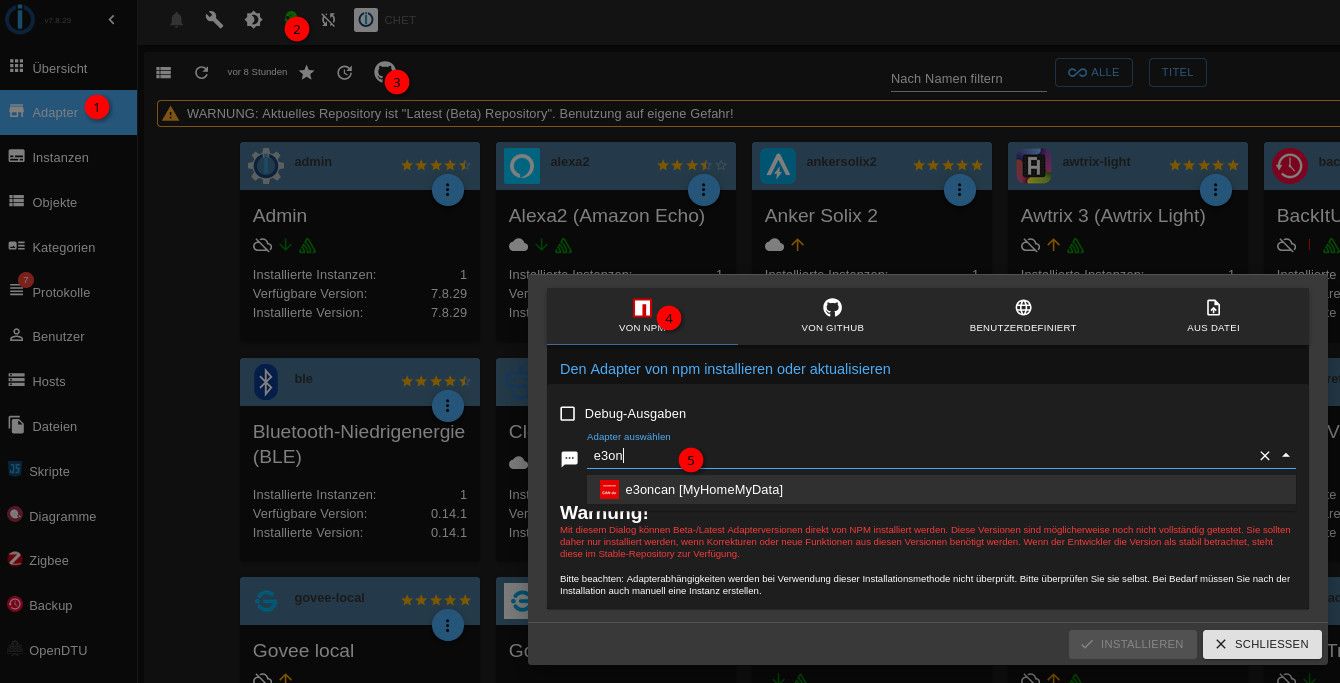This screenshot has width=1340, height=683.
Task: Click the admin star rating
Action: coord(436,165)
